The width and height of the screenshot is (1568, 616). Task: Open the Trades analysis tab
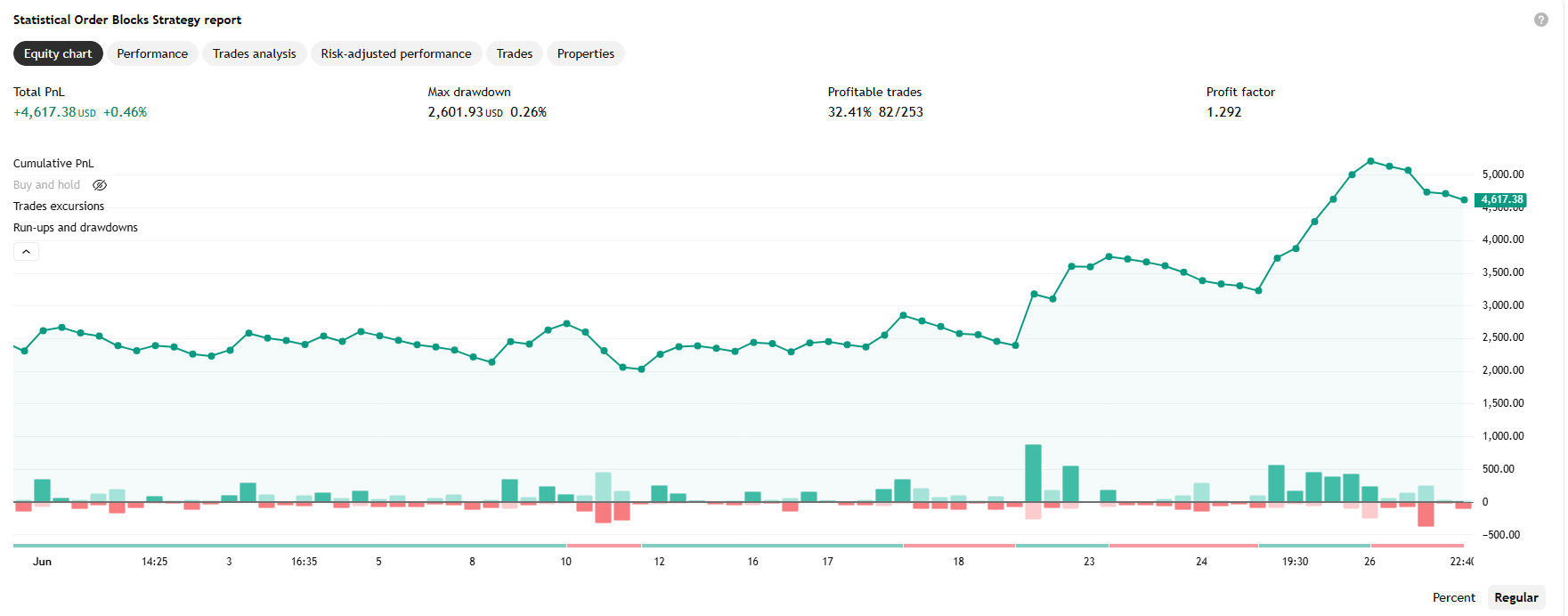pyautogui.click(x=255, y=53)
